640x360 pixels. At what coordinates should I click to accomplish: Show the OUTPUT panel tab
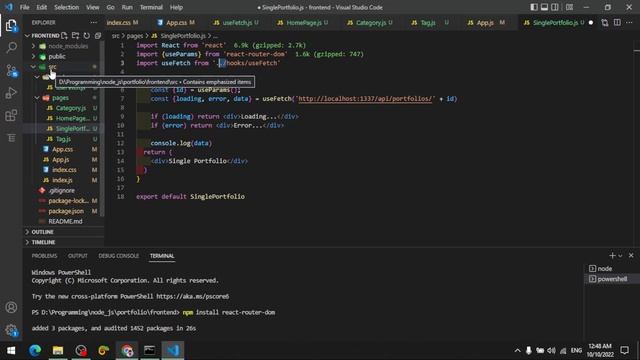click(78, 256)
